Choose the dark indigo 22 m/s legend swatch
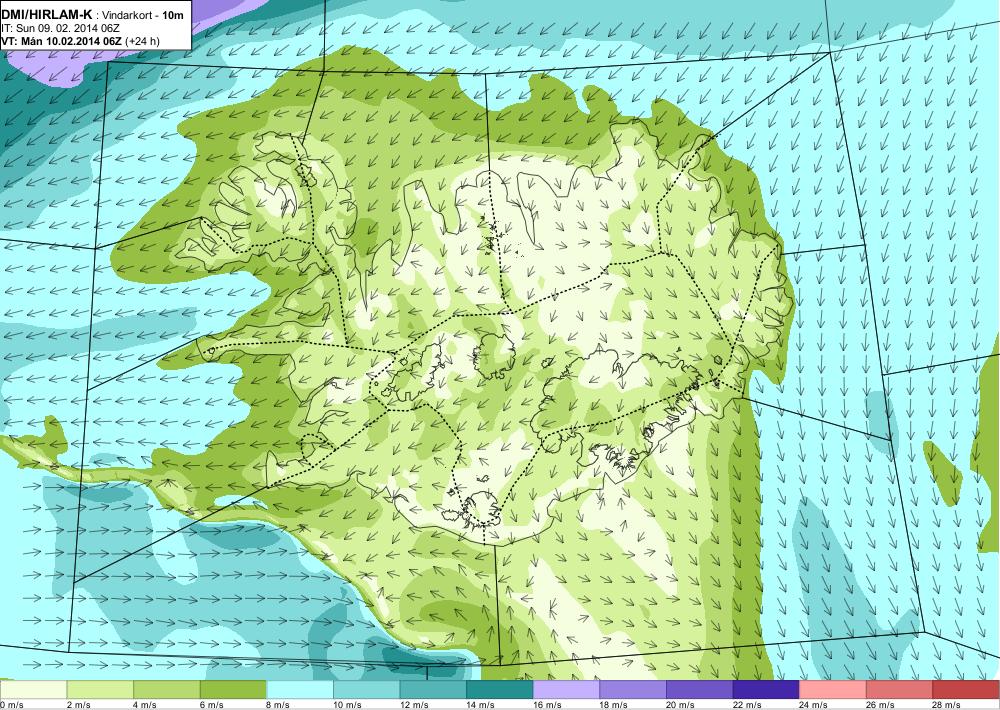 766,690
